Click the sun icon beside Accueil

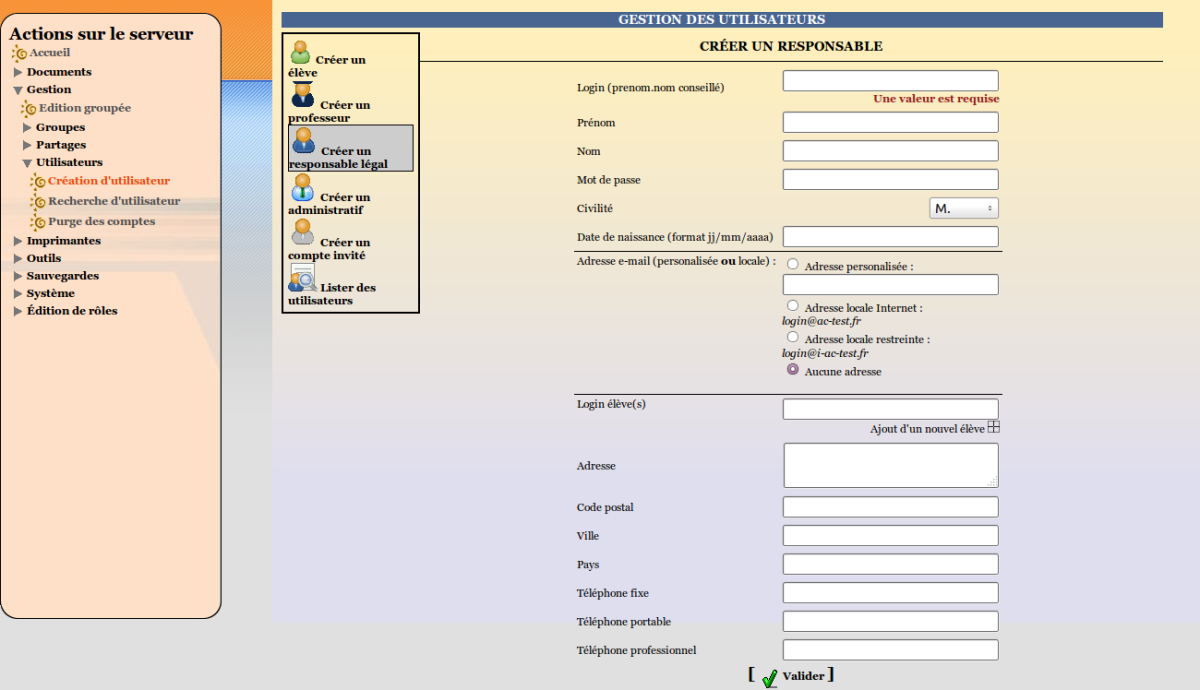(18, 53)
